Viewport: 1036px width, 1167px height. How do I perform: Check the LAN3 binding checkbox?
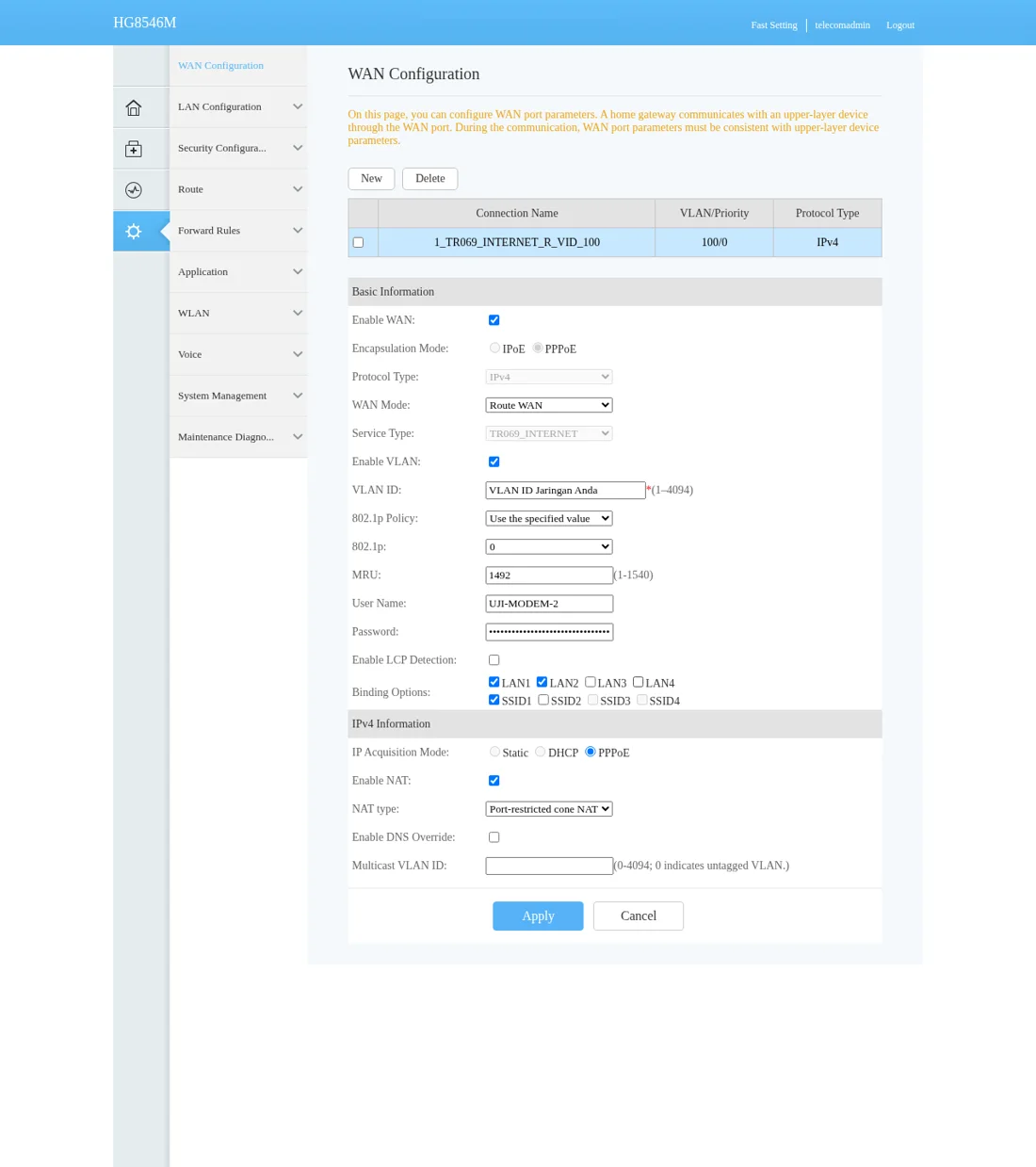pyautogui.click(x=590, y=682)
